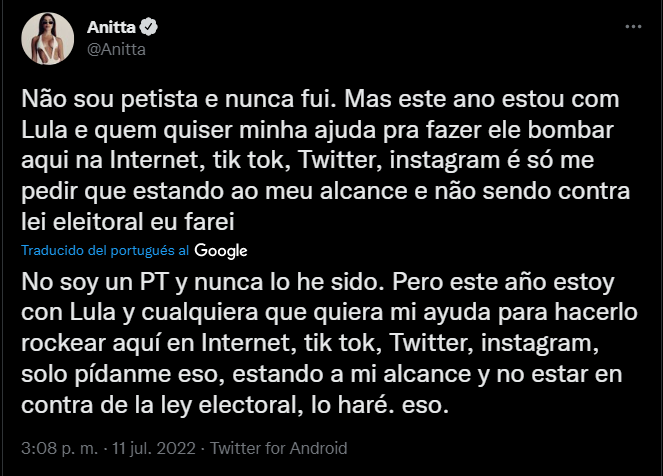Click Anitta's profile avatar photo
This screenshot has height=476, width=663.
pyautogui.click(x=47, y=39)
